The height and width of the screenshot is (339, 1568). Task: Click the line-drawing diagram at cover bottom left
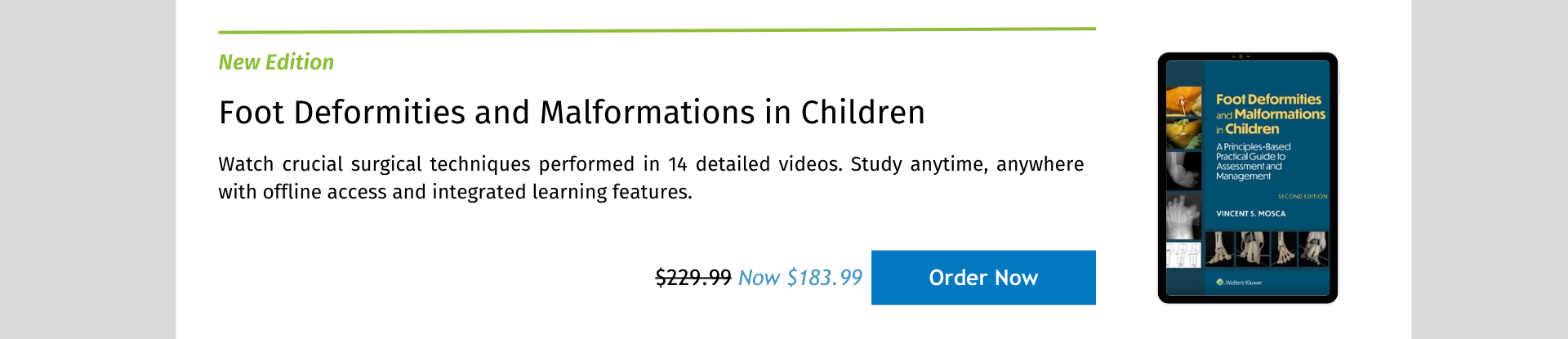(1184, 254)
